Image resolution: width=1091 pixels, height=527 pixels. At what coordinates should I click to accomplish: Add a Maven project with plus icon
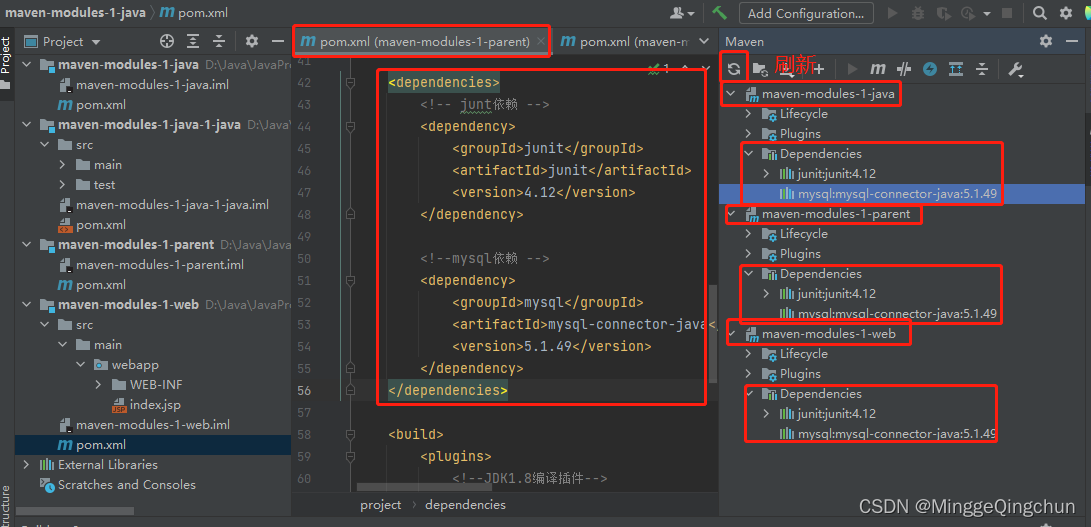(x=819, y=69)
